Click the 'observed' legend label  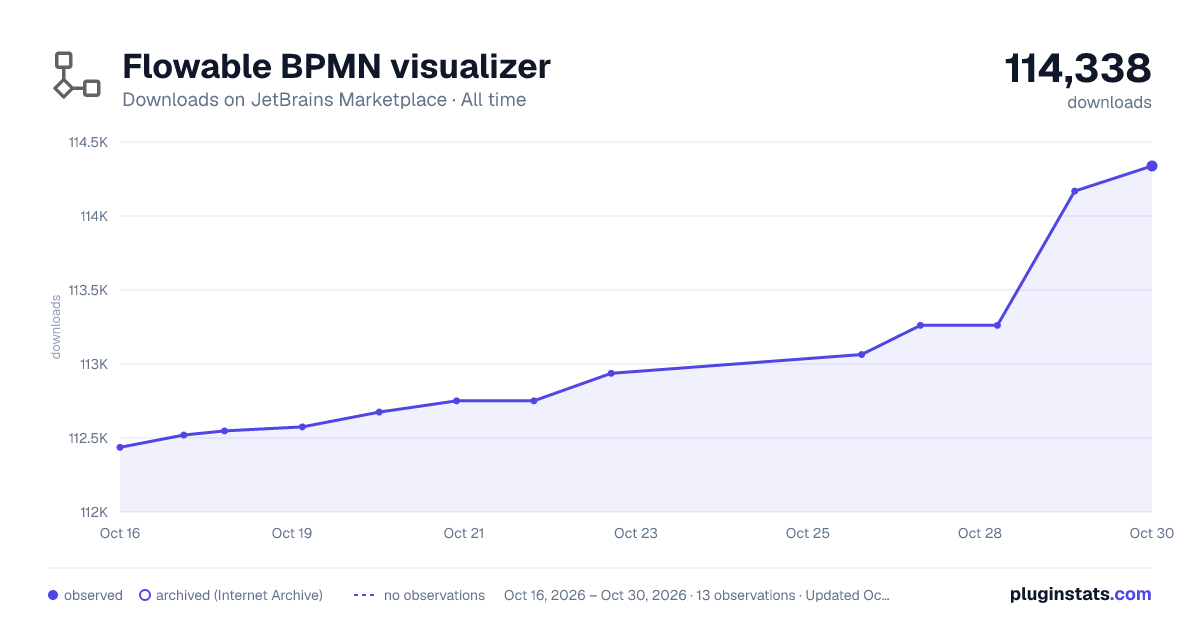(93, 595)
